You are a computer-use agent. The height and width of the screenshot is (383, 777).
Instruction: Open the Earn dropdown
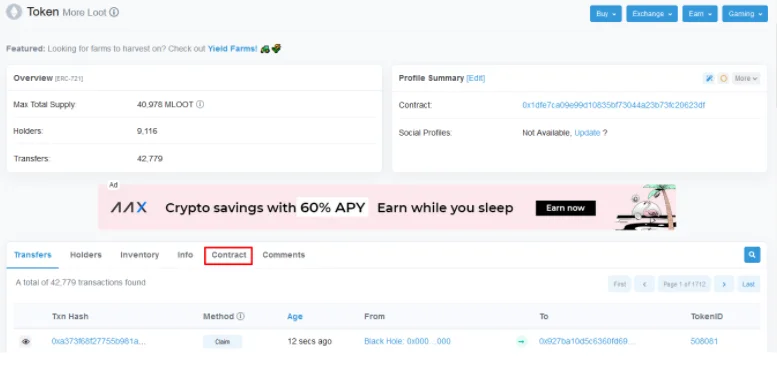click(700, 14)
